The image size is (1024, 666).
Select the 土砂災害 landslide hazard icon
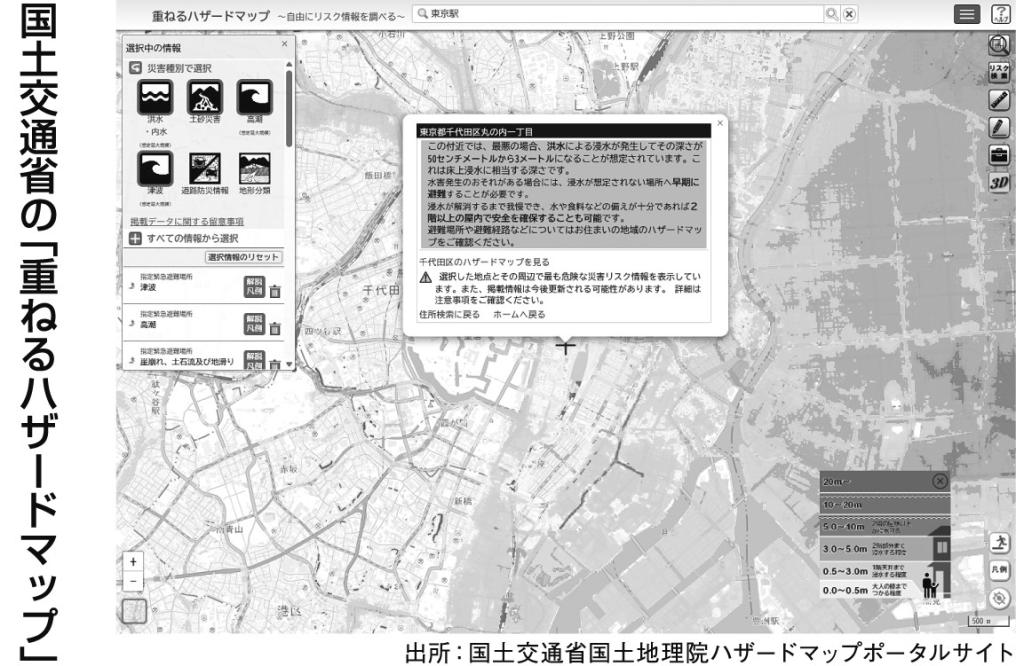(x=204, y=103)
